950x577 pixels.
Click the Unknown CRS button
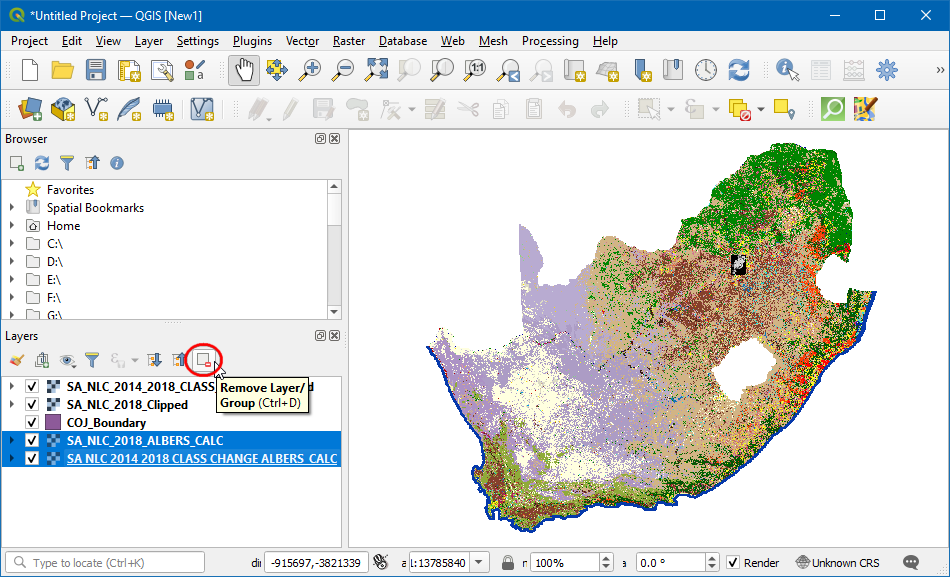coord(838,563)
